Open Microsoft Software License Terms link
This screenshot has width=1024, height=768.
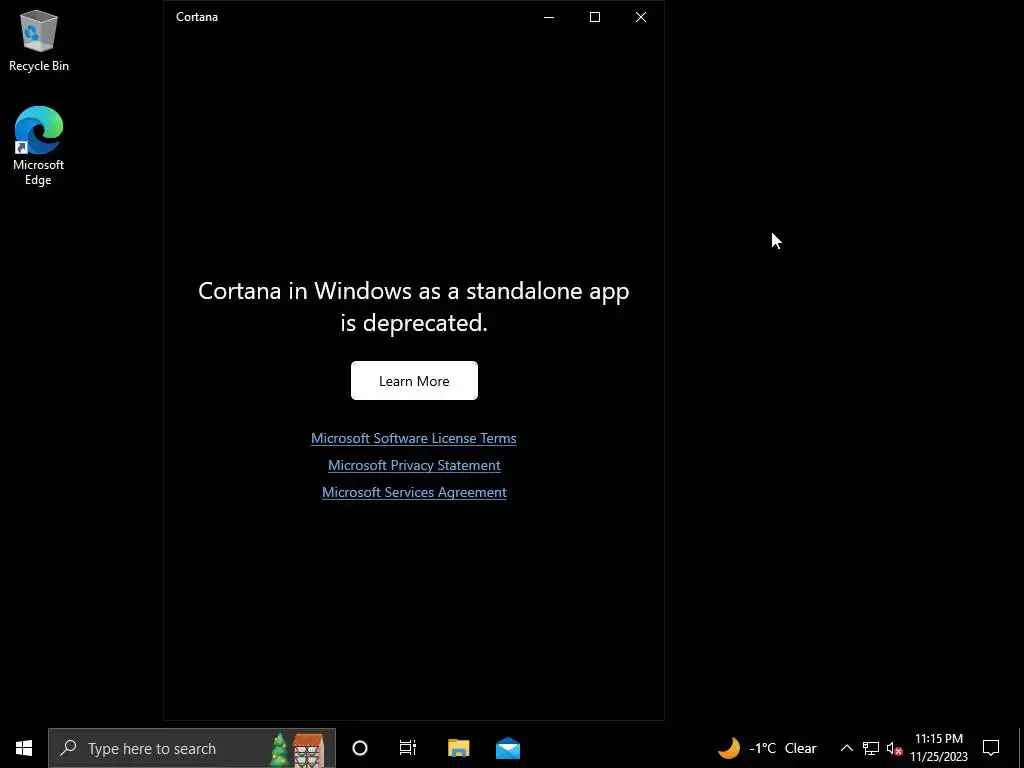(x=413, y=438)
